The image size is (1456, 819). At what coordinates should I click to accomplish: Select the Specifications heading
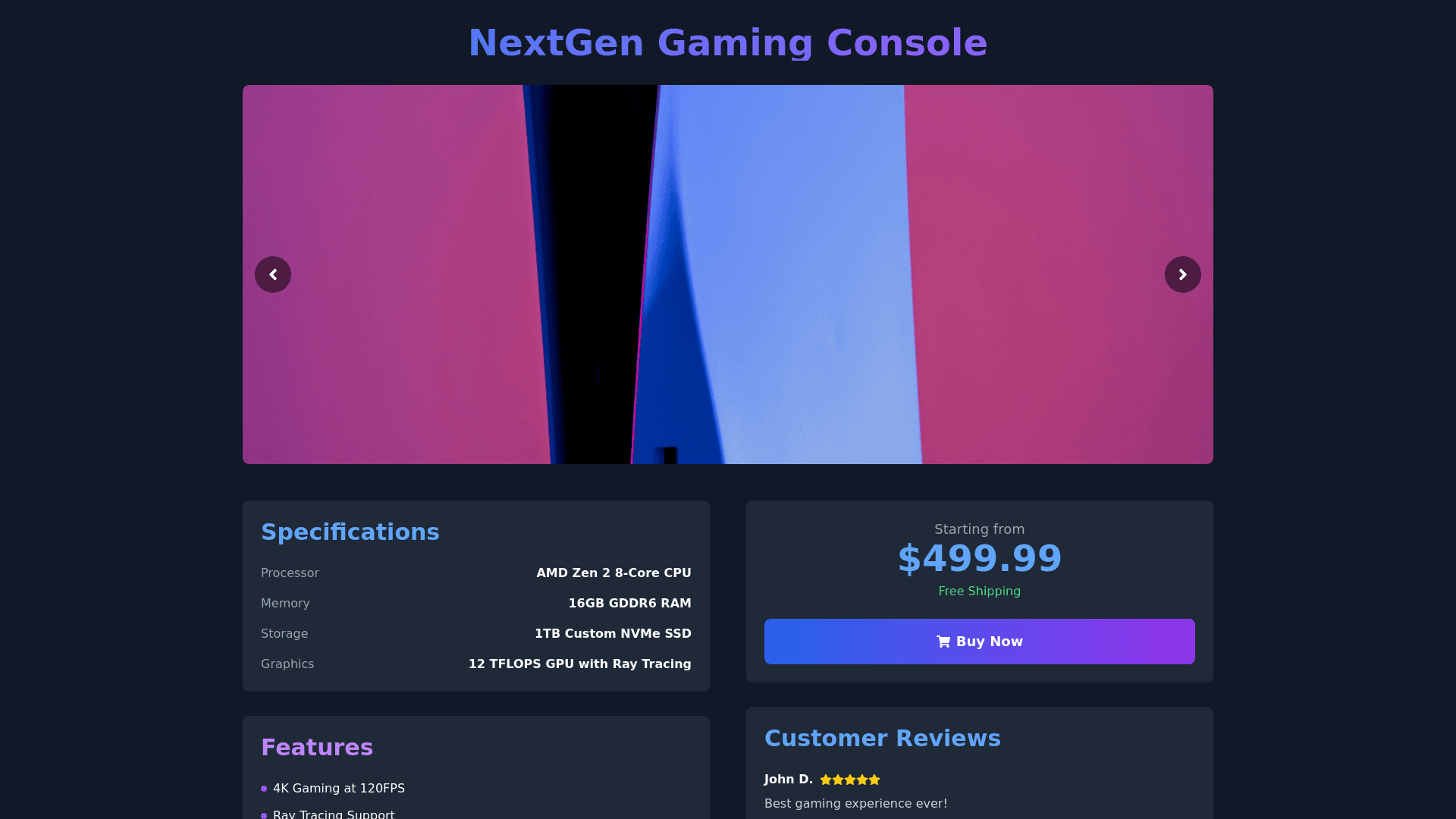(350, 532)
